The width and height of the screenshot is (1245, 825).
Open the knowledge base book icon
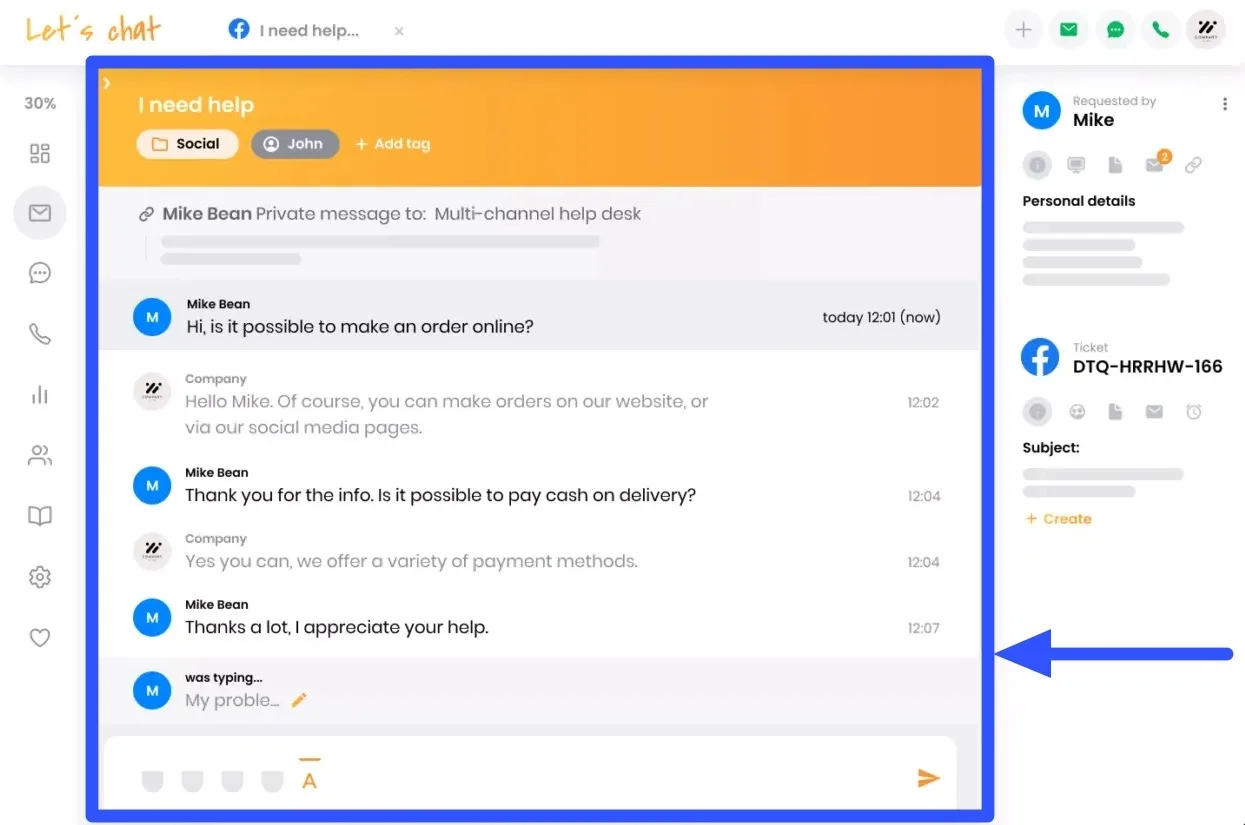[39, 516]
